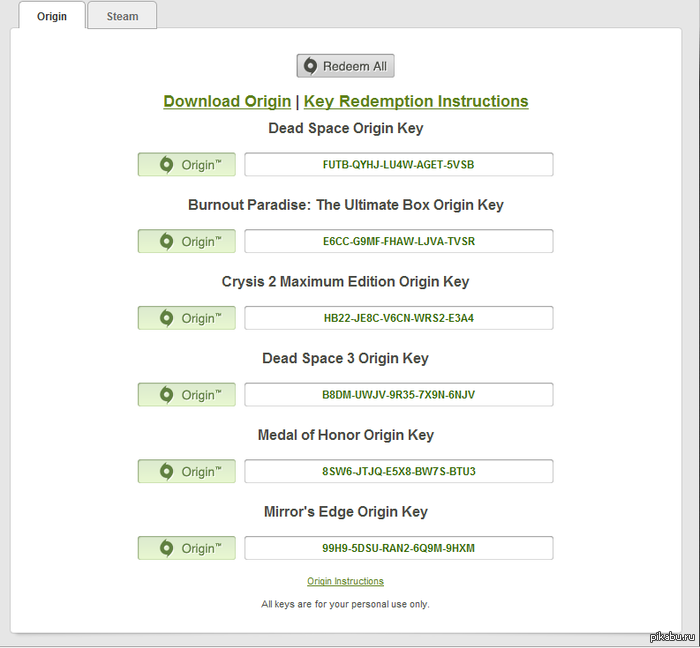Click Origin button for Medal of Honor key
The image size is (700, 648).
[x=187, y=471]
